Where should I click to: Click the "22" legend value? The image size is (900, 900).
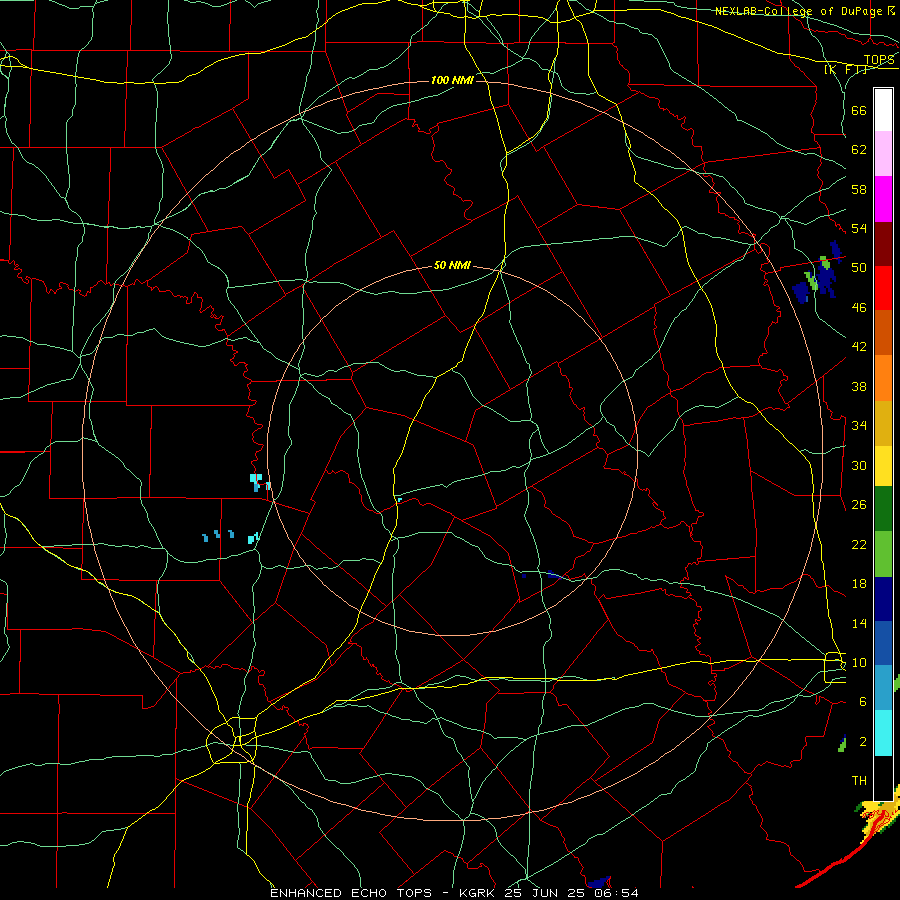point(859,544)
